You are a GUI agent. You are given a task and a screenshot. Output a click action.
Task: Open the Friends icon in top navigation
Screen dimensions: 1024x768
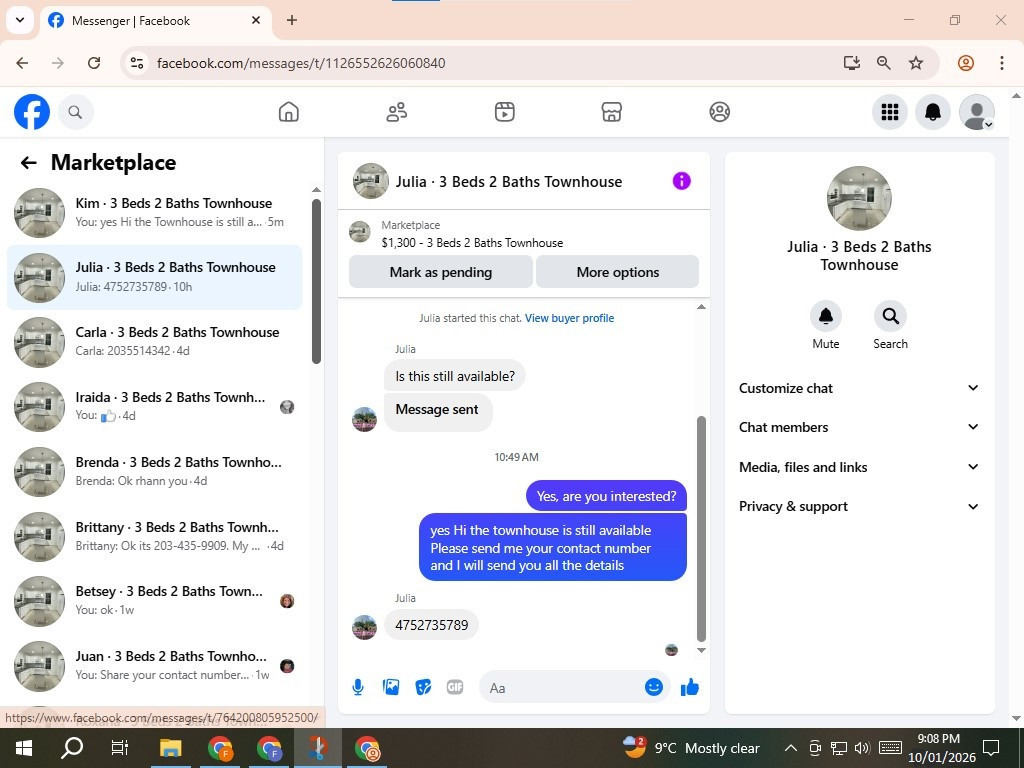click(396, 112)
